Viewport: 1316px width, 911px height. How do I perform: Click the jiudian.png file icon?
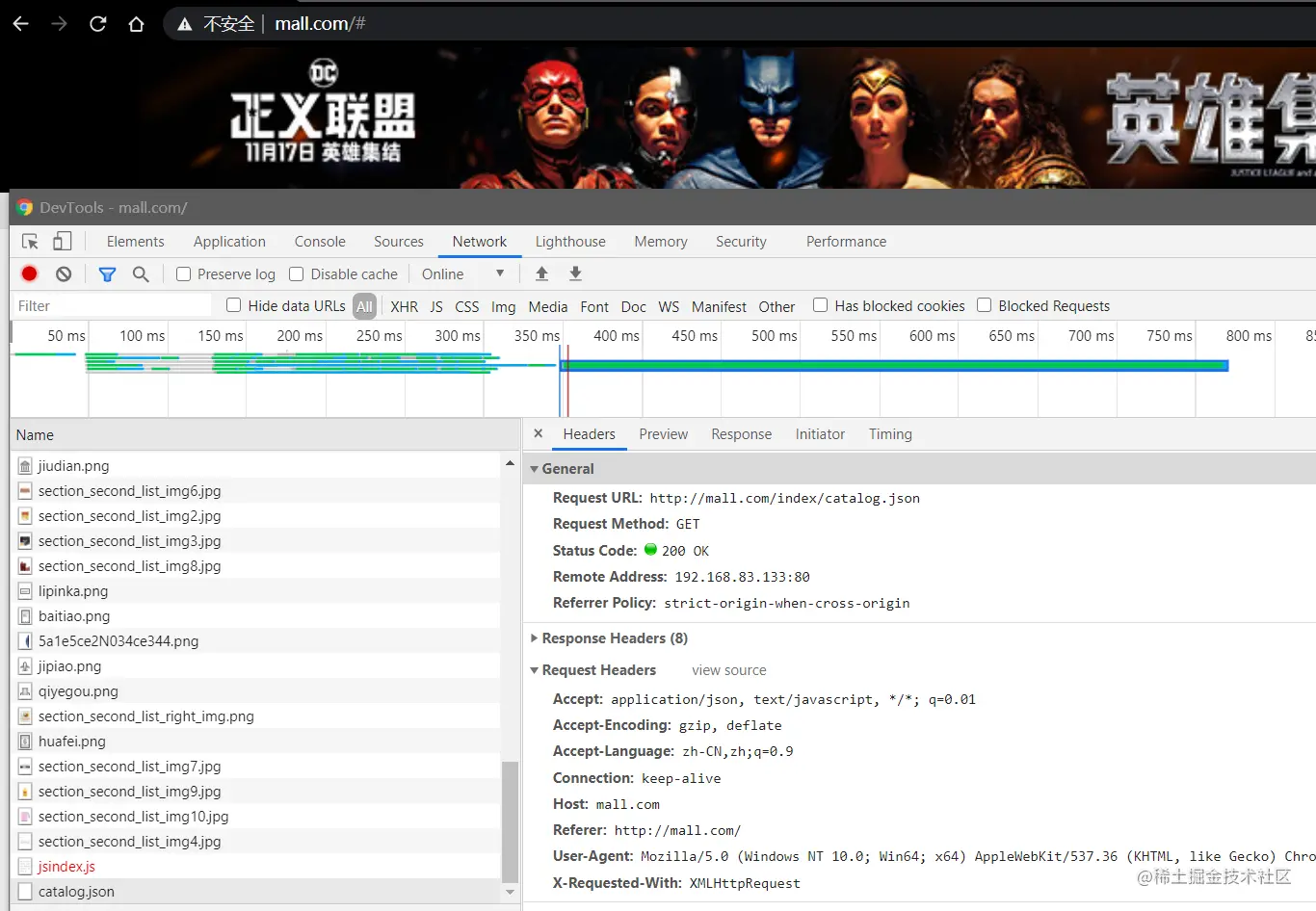coord(25,466)
